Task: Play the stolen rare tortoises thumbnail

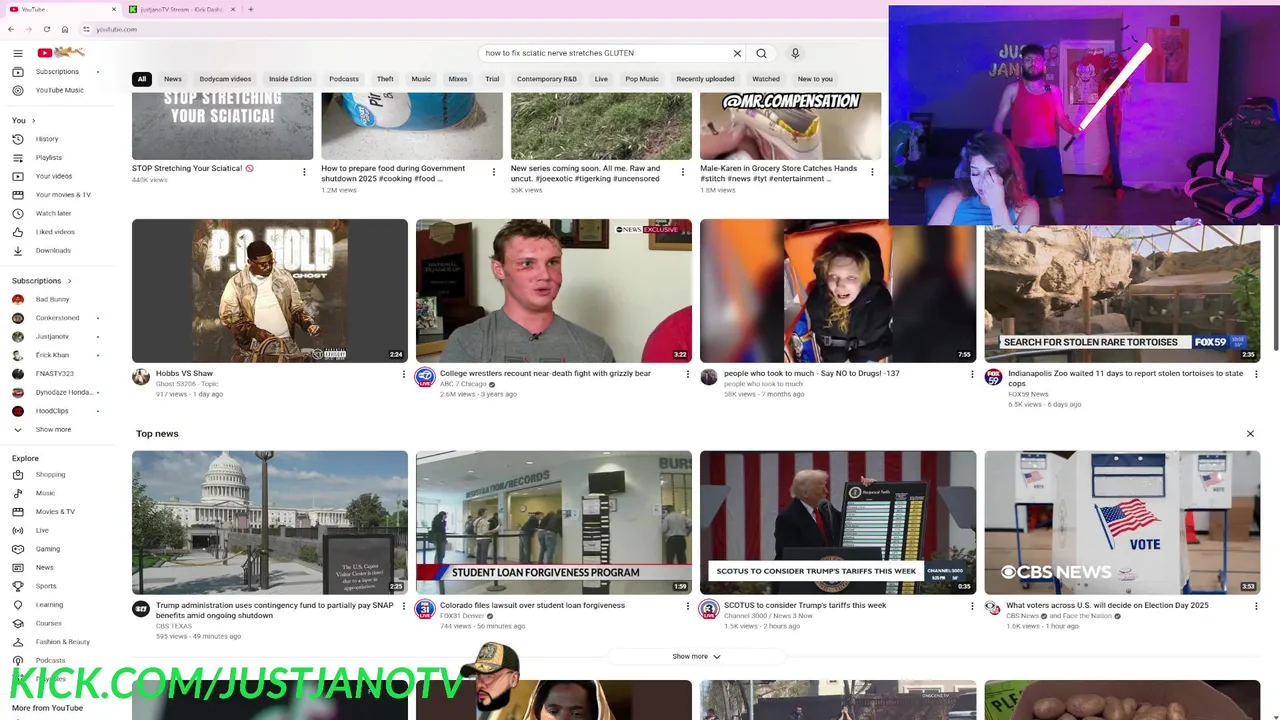Action: 1122,295
